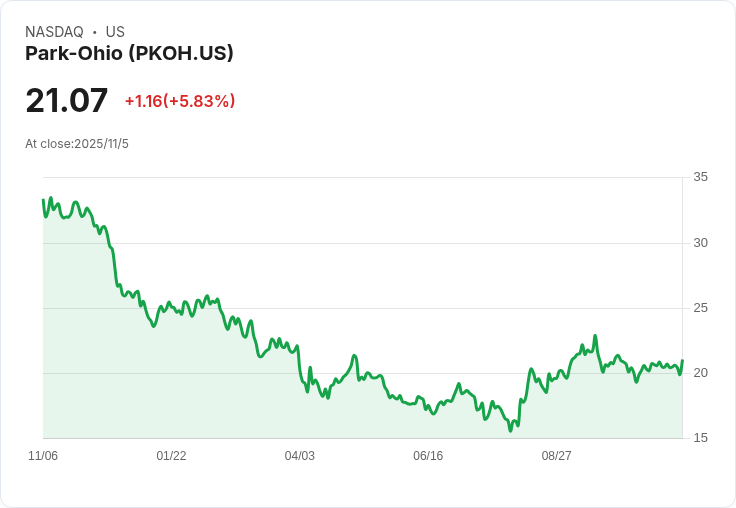Click the At close 2025/11/5 text
Image resolution: width=736 pixels, height=508 pixels.
77,144
